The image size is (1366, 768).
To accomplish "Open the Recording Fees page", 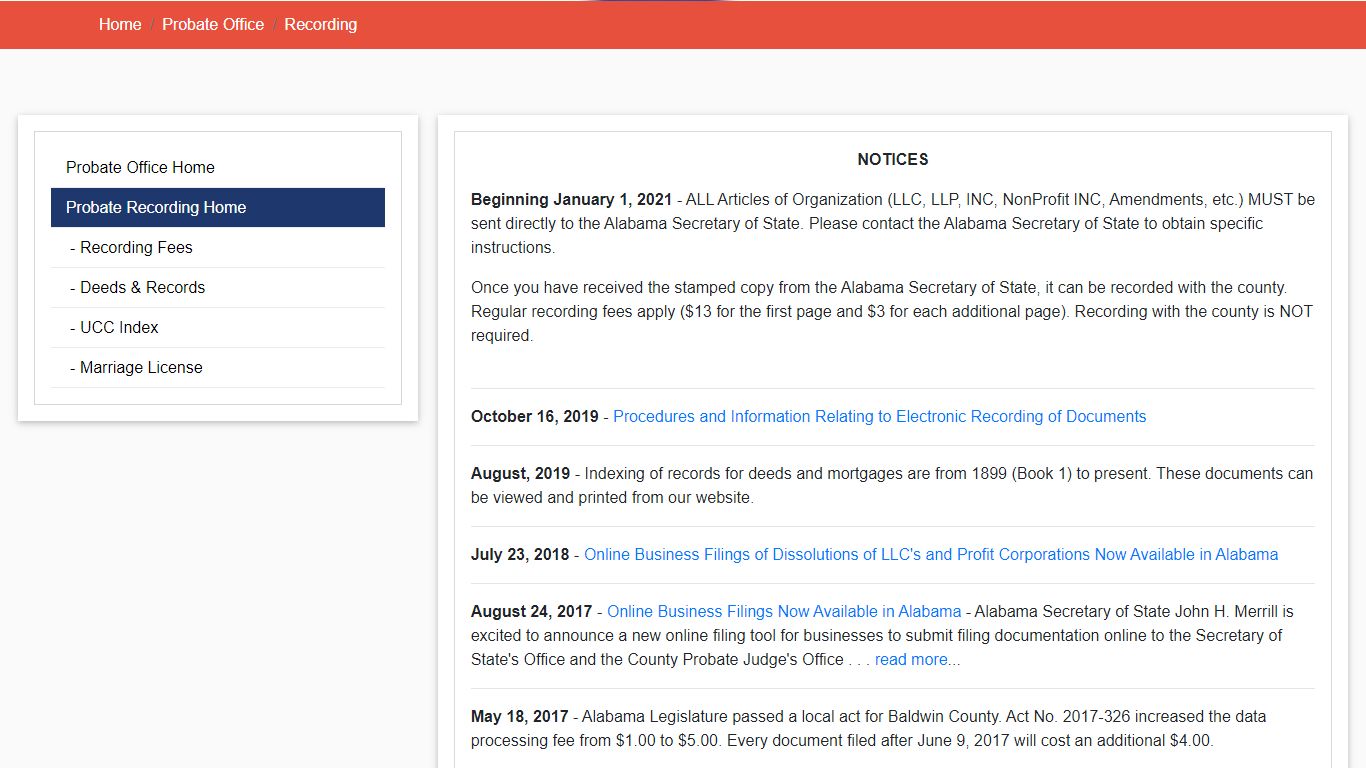I will click(x=218, y=247).
